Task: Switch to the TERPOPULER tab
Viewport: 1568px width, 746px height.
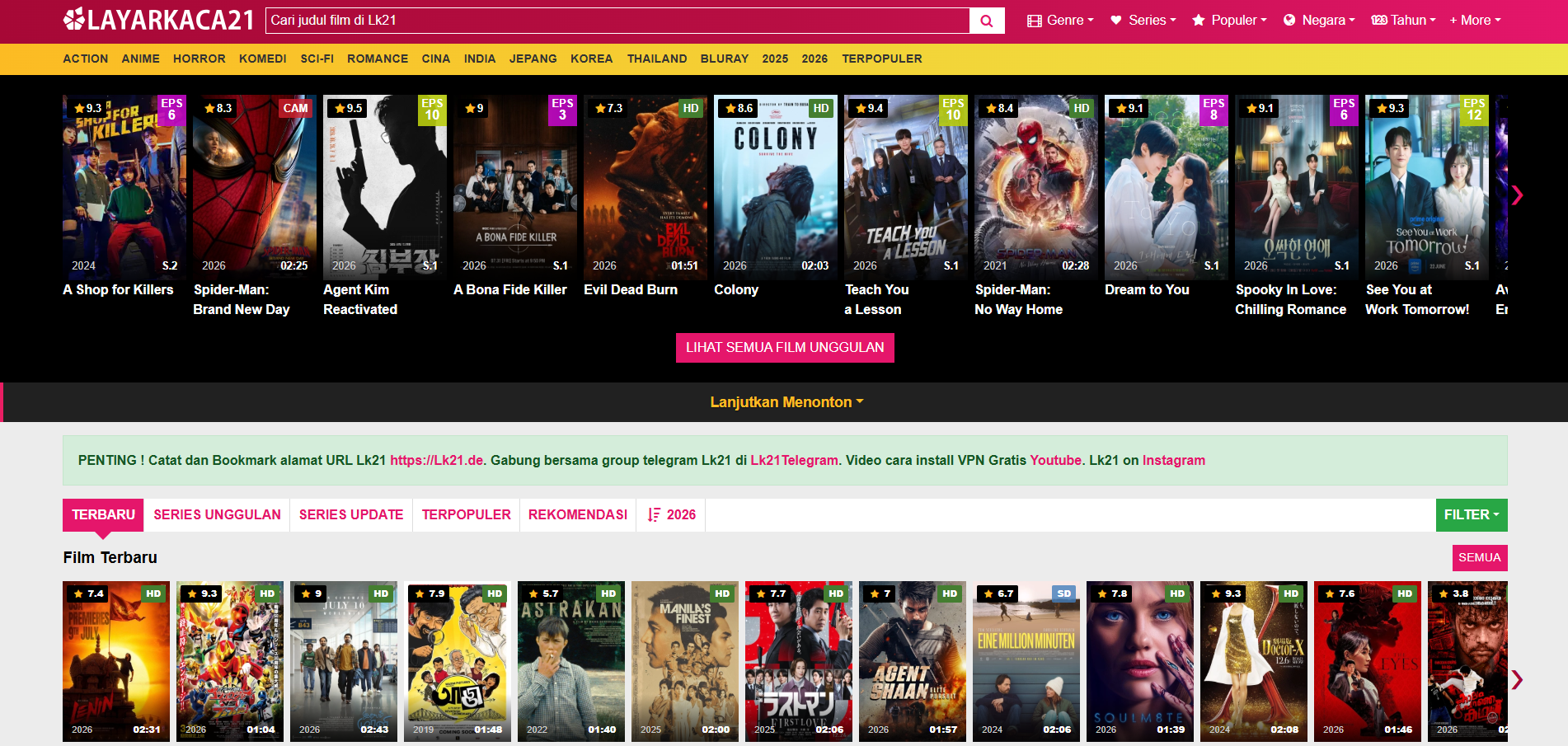Action: [467, 515]
